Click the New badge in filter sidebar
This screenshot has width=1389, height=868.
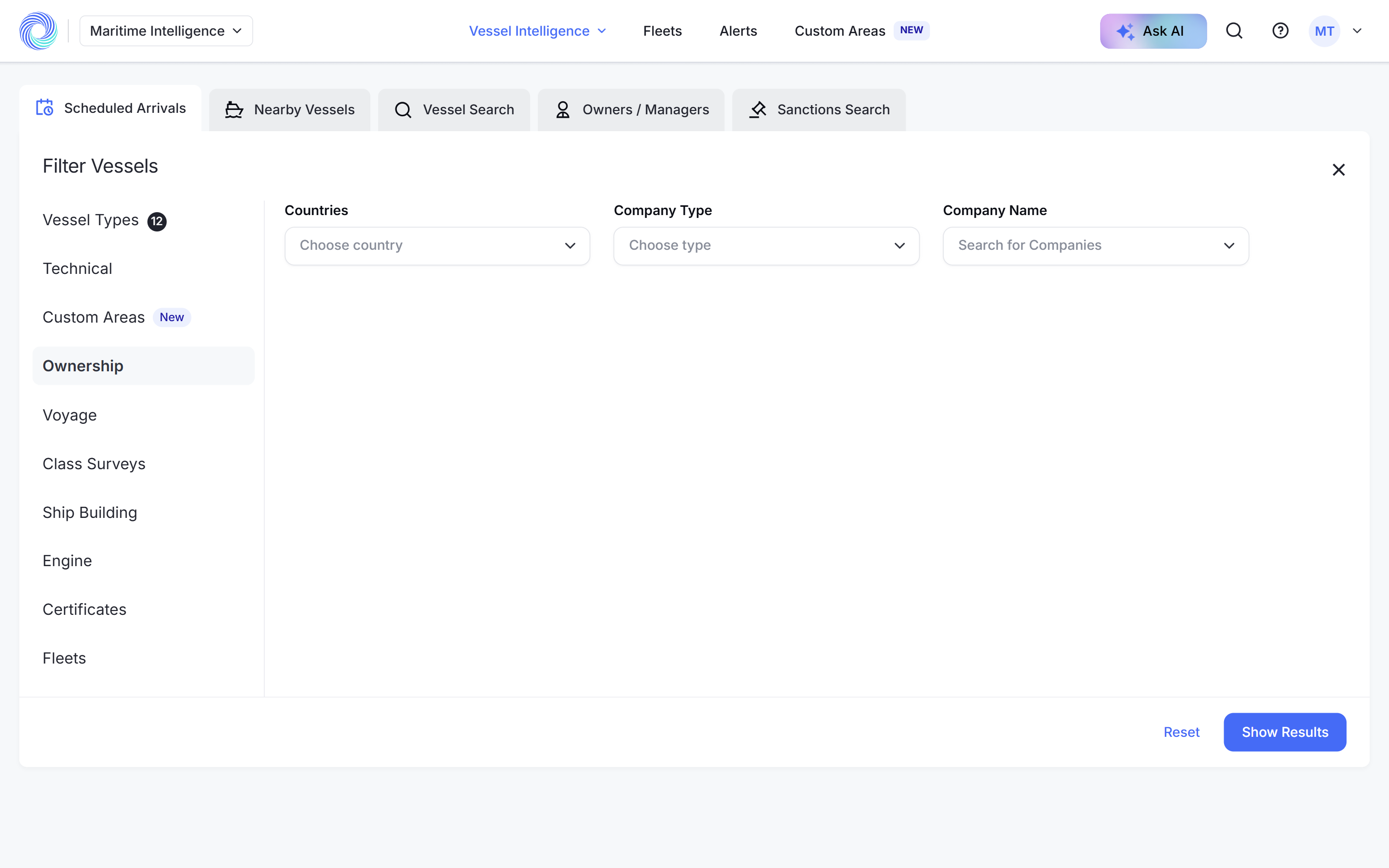point(172,317)
